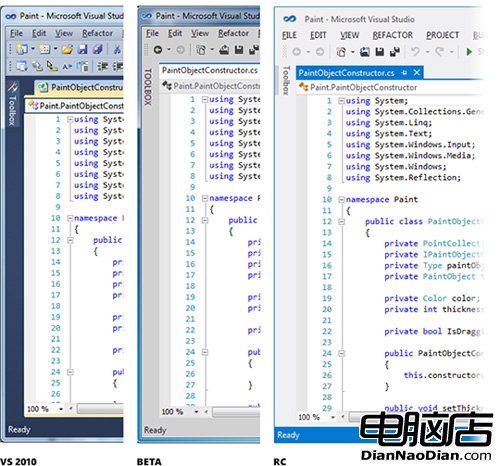This screenshot has width=500, height=466.
Task: Click green Start debugging arrow in RC window
Action: click(x=469, y=52)
